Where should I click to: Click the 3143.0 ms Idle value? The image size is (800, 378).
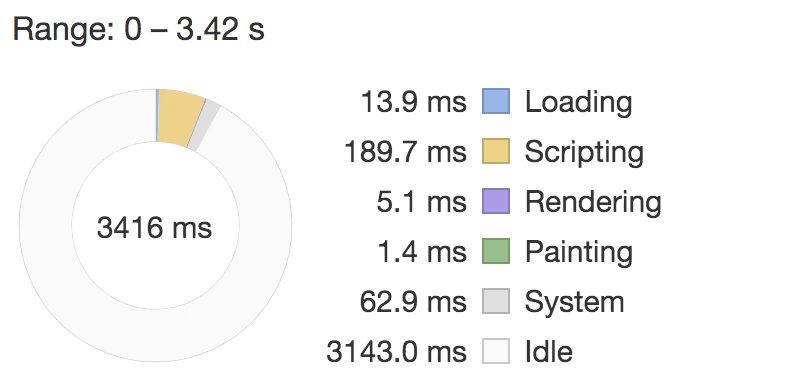coord(396,351)
